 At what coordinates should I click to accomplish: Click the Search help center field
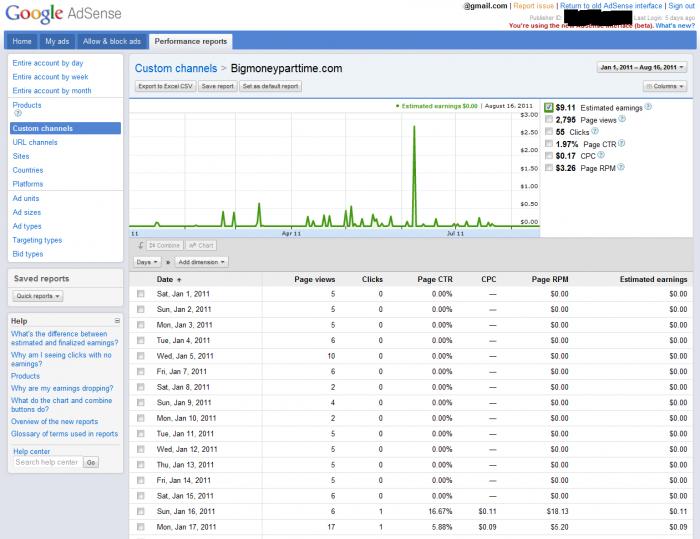46,463
